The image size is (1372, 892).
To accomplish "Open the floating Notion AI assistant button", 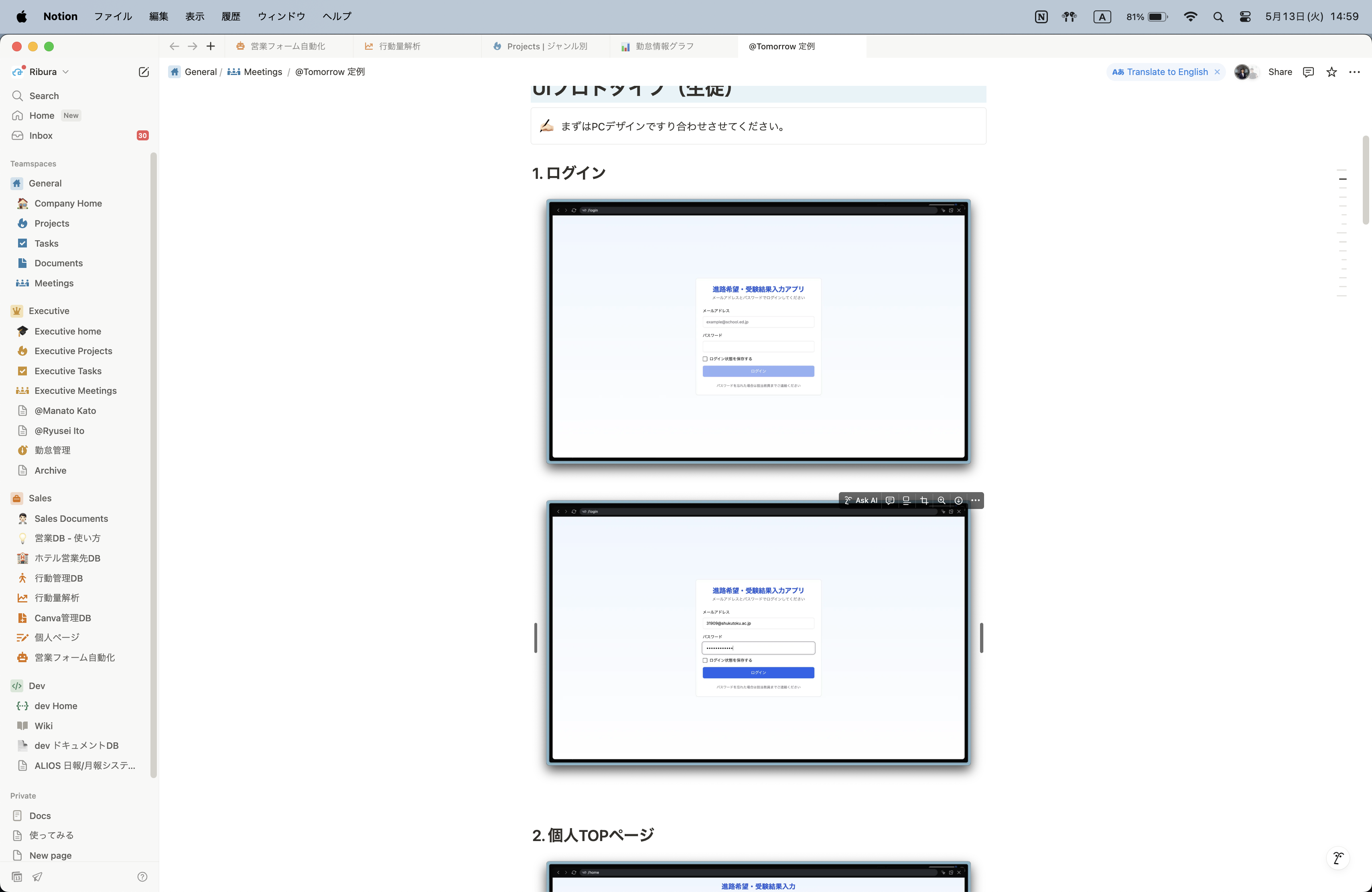I will click(x=1338, y=858).
